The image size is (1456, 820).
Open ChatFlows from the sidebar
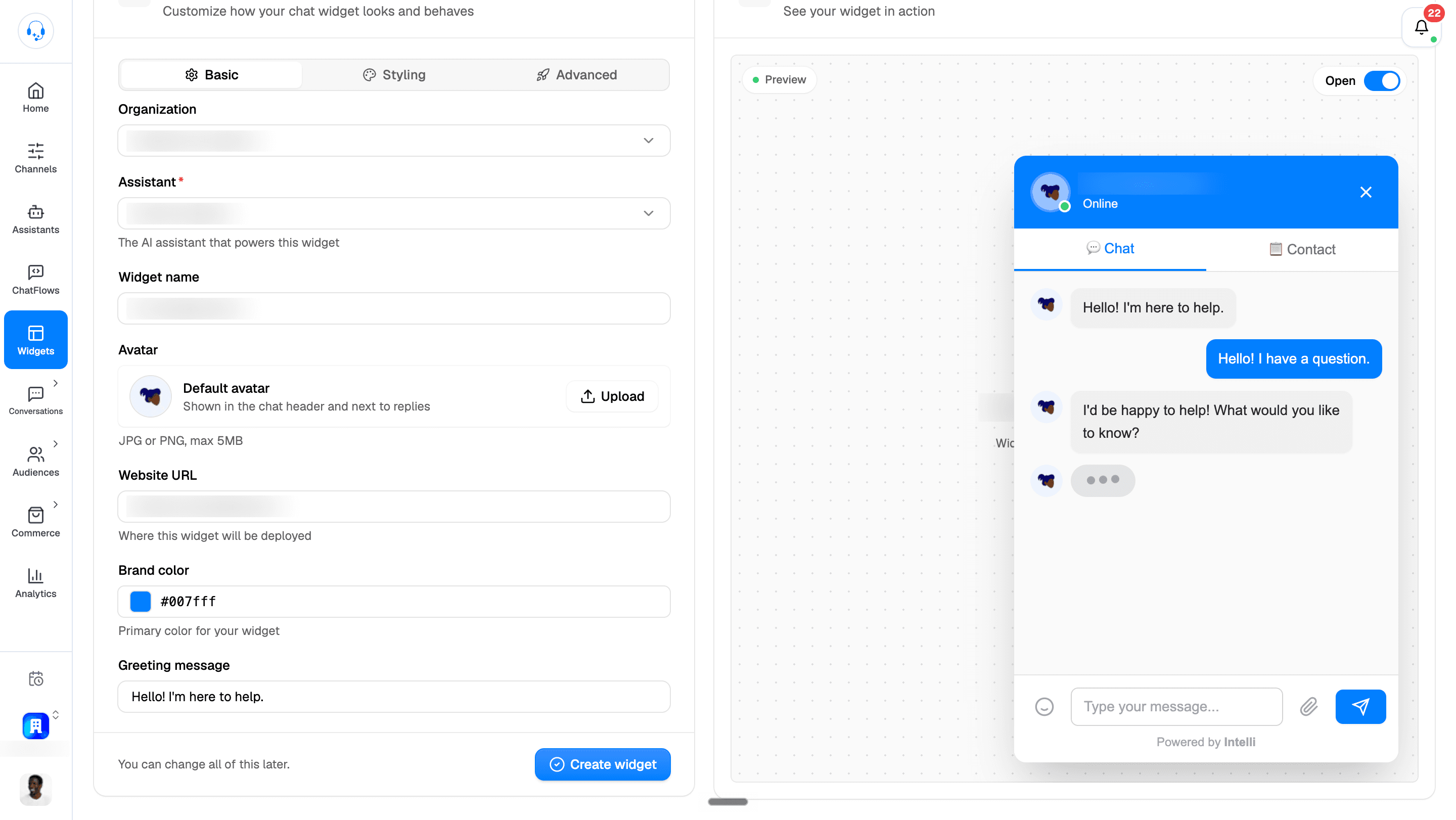(x=35, y=279)
